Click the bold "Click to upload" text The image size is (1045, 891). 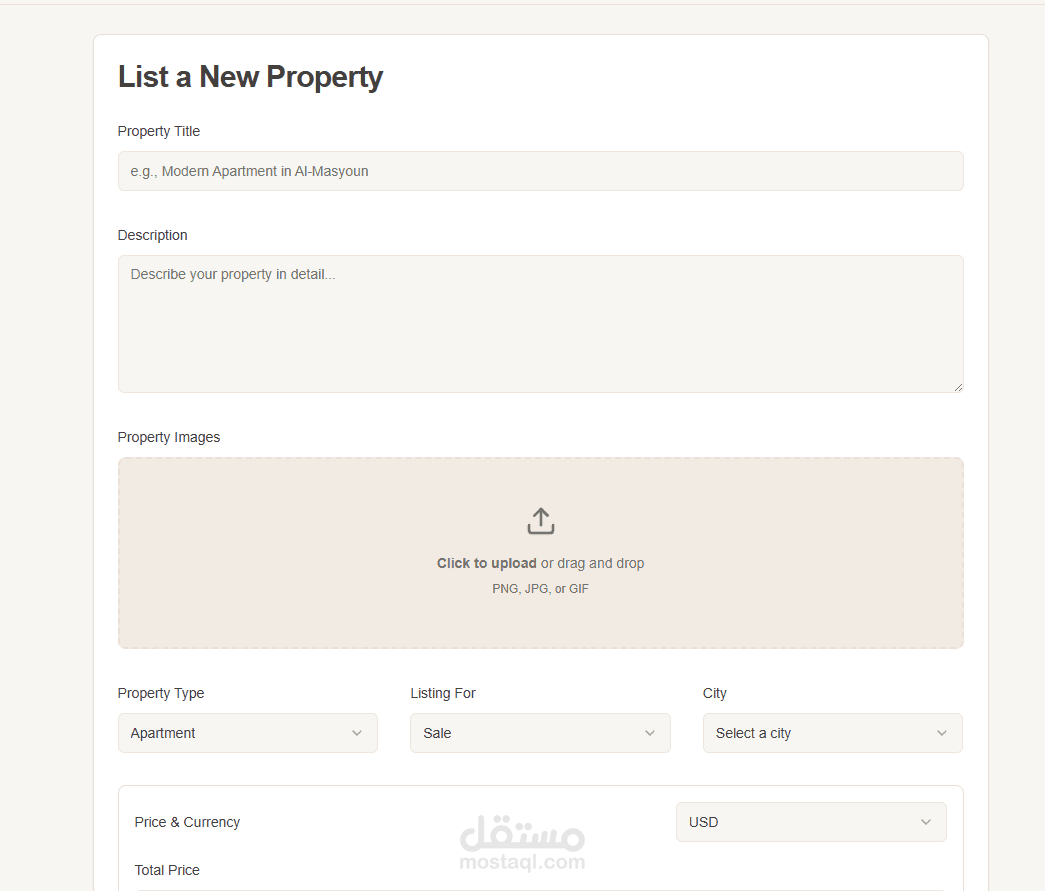[487, 563]
